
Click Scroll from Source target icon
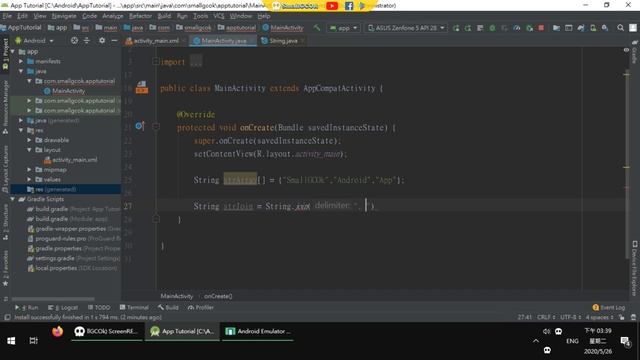[x=74, y=40]
